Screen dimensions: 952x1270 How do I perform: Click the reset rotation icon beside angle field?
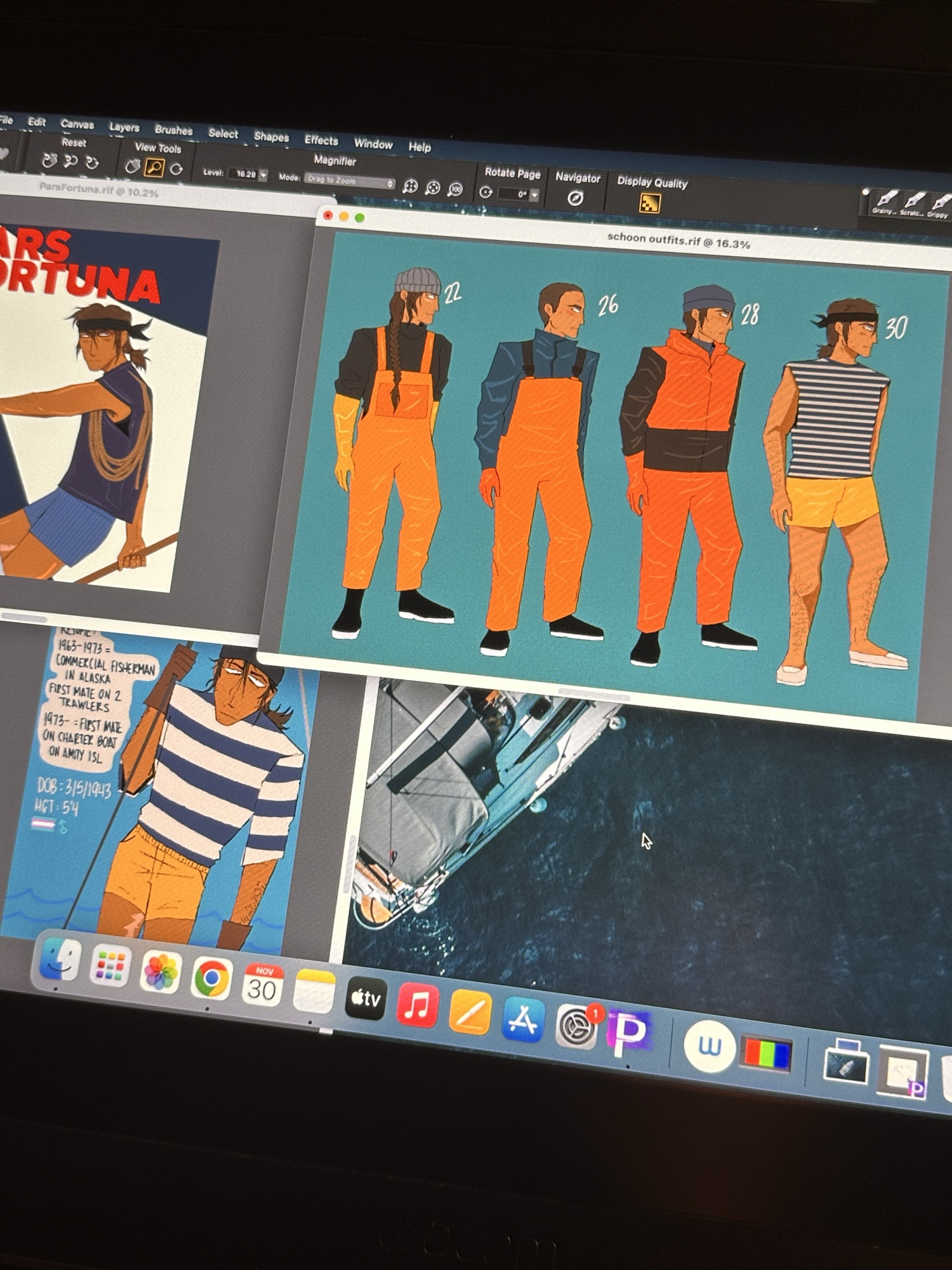[486, 192]
